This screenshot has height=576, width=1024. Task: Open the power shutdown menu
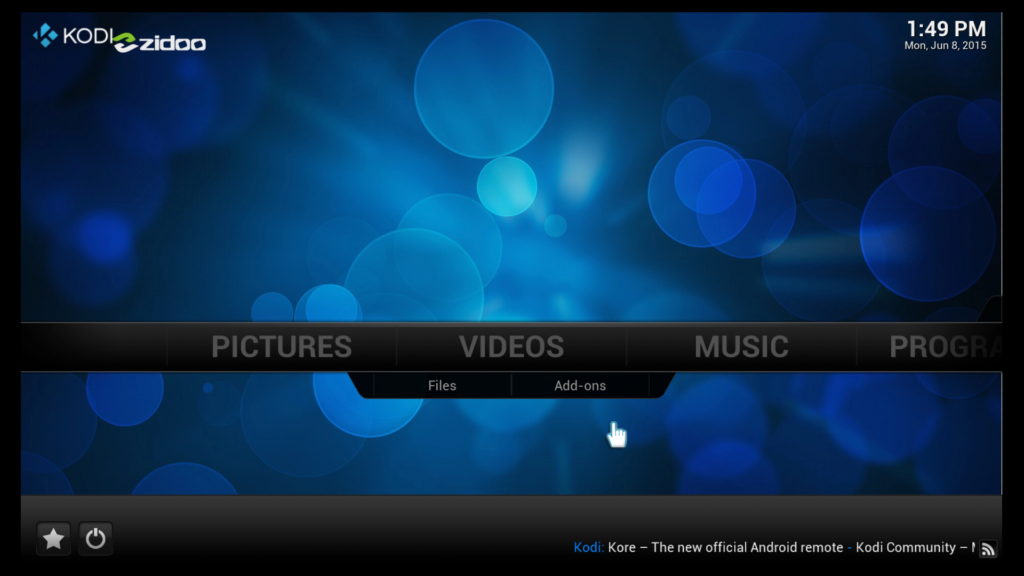pyautogui.click(x=95, y=539)
